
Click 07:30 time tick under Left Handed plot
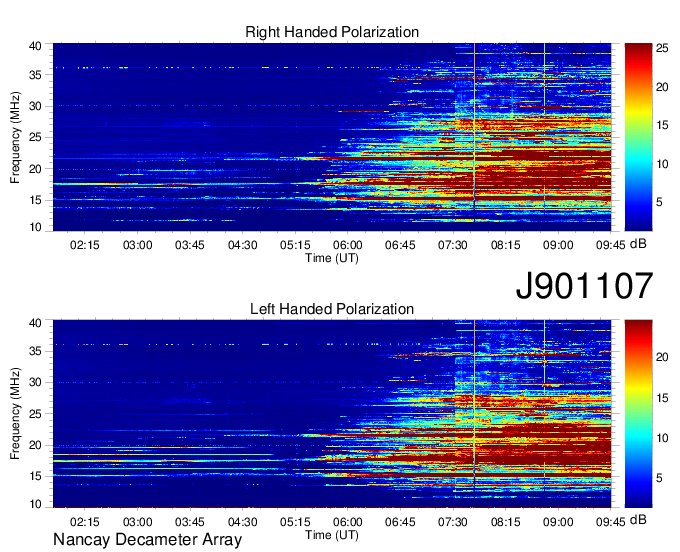tap(453, 522)
